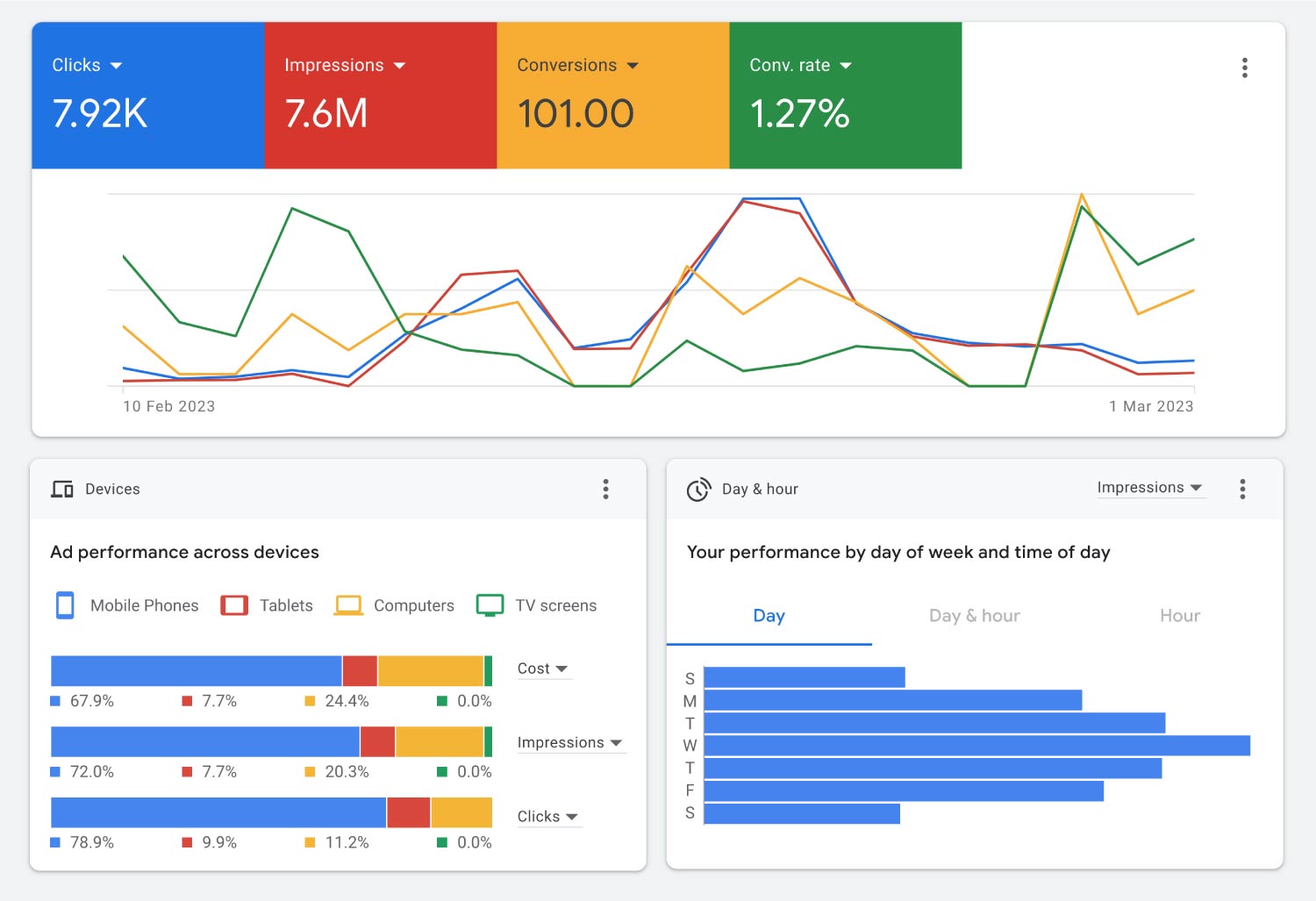Click the 7.92K clicks value

click(100, 114)
